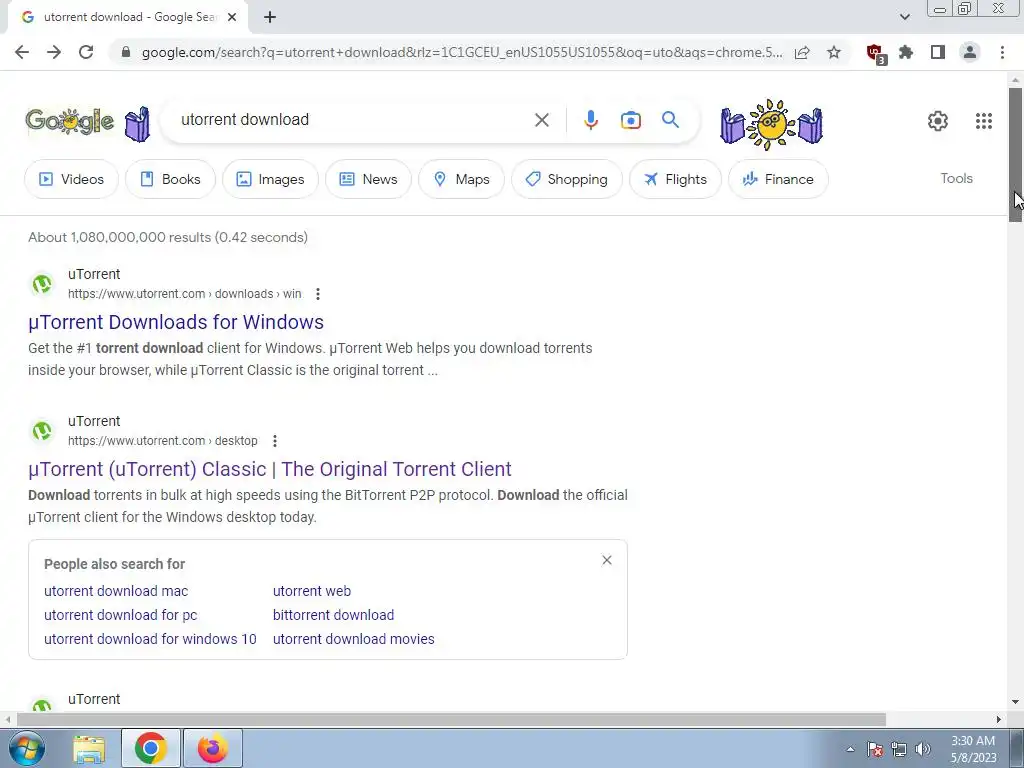1024x768 pixels.
Task: Go back to the previous page
Action: click(x=22, y=52)
